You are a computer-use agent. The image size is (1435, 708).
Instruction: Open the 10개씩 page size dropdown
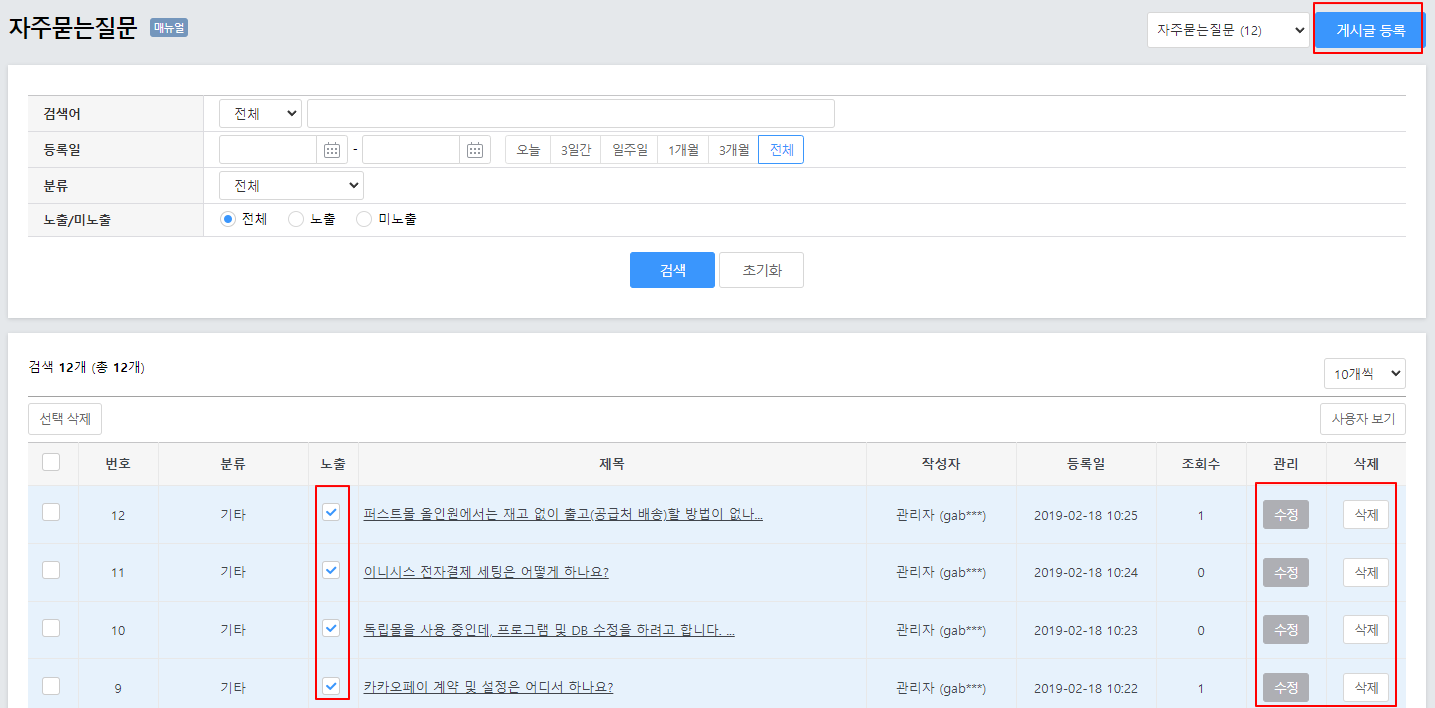pos(1364,373)
